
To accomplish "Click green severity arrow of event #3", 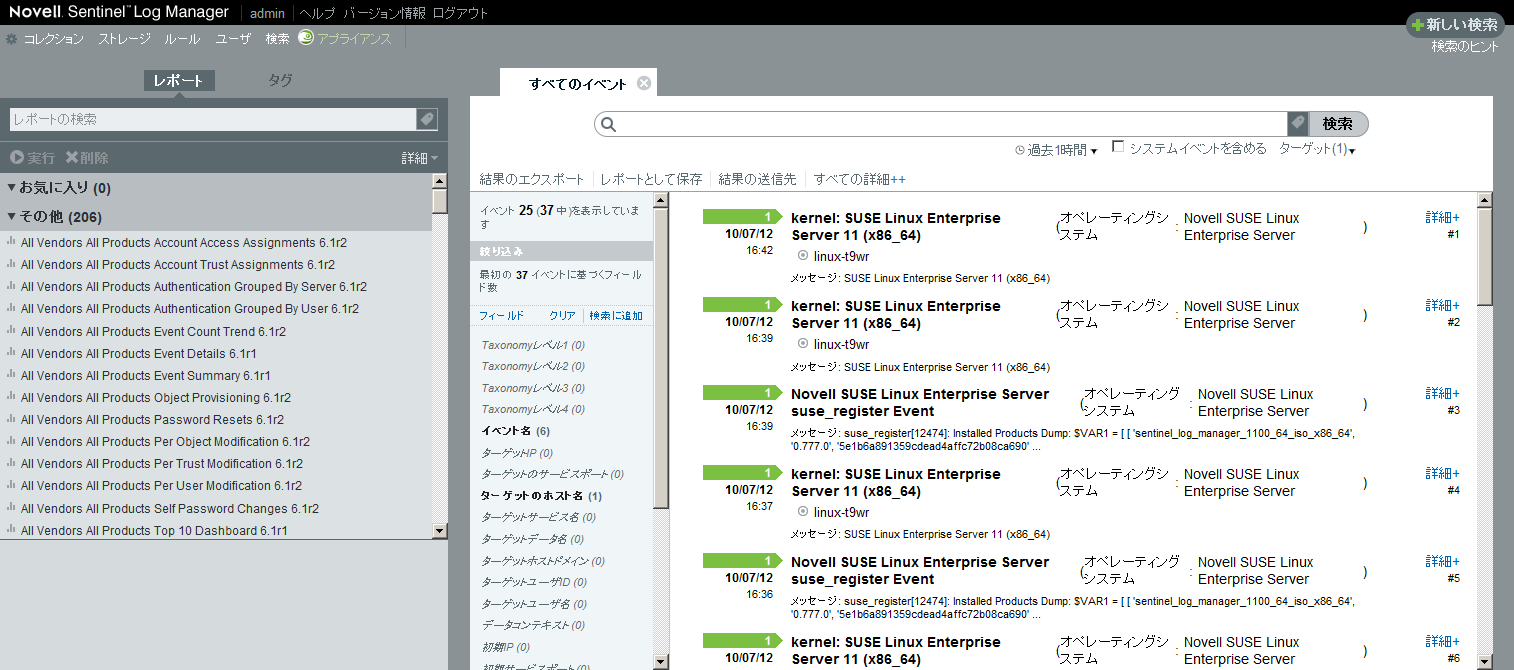I will 742,393.
